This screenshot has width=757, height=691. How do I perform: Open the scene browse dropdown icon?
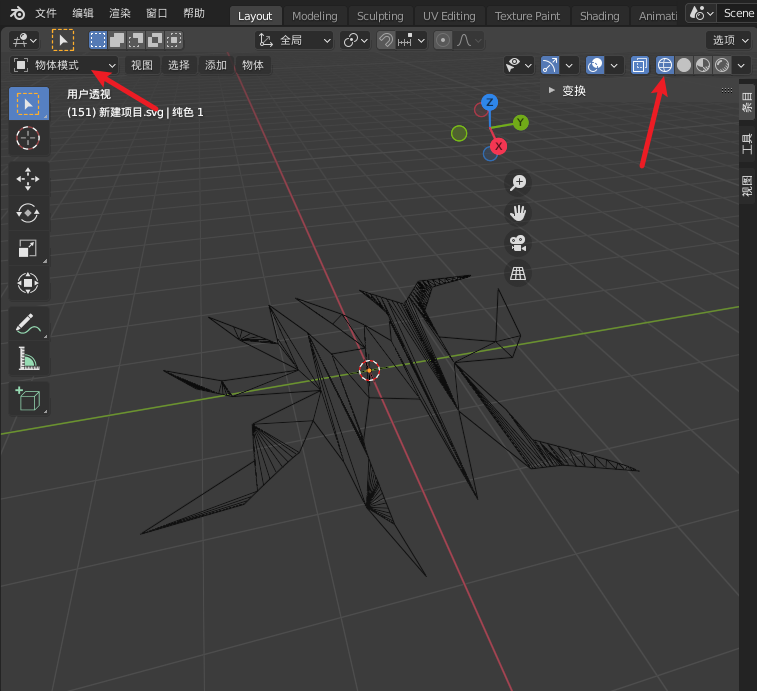pos(701,13)
